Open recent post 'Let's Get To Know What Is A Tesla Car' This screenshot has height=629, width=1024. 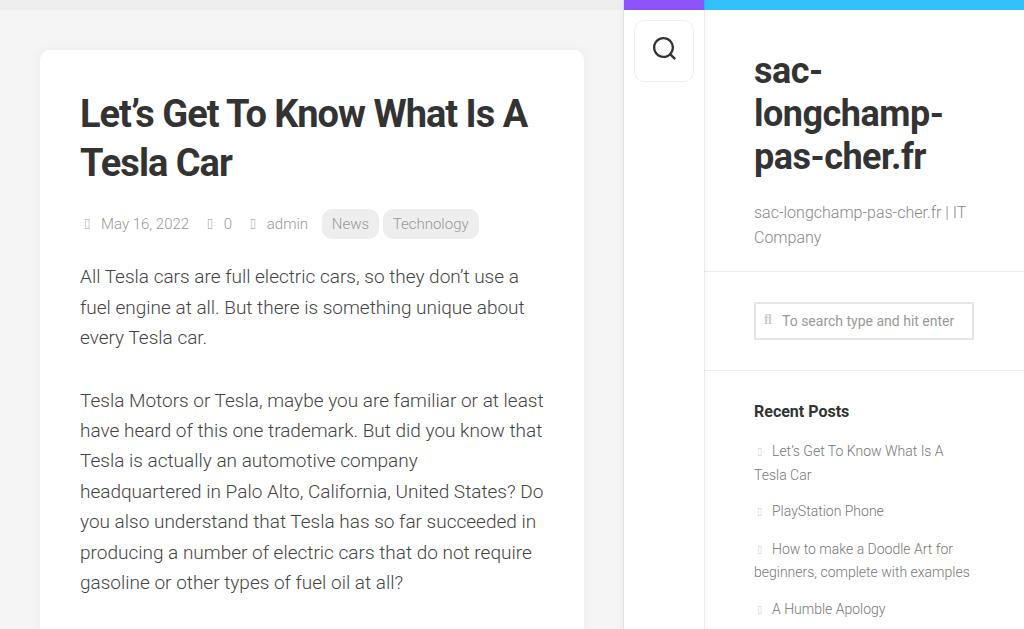tap(857, 452)
